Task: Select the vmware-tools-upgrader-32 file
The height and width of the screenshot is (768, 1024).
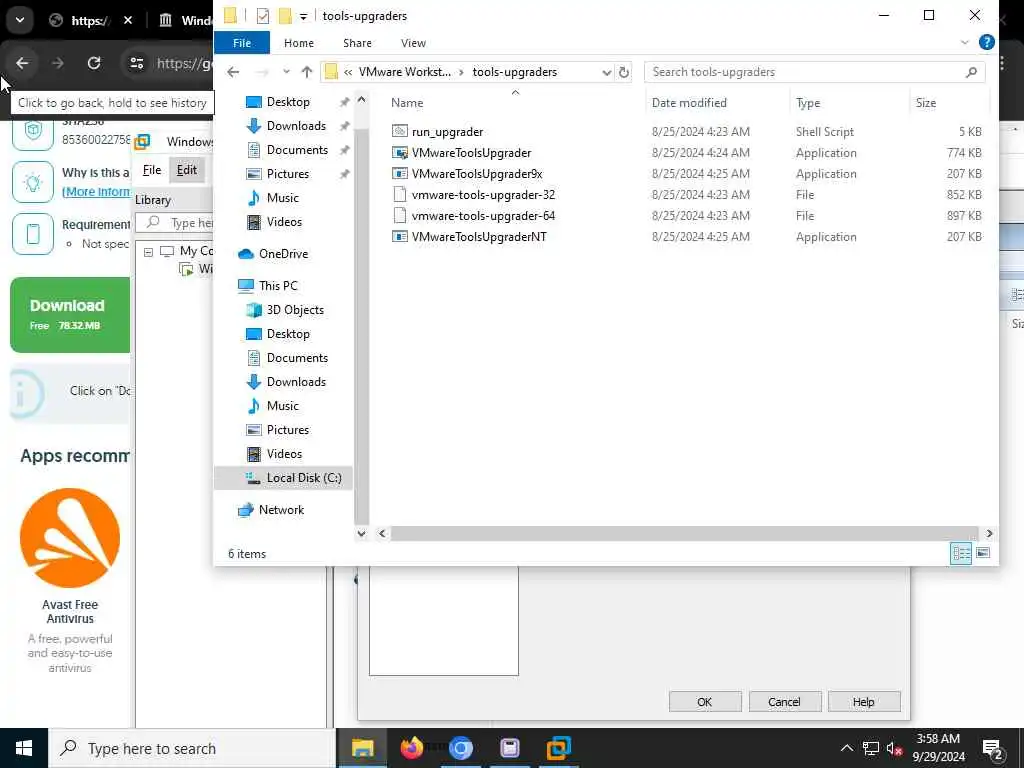Action: tap(483, 195)
